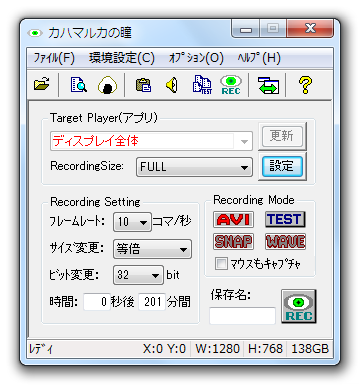The height and width of the screenshot is (389, 363).
Task: Enable the マウスもキャプチャ checkbox
Action: pos(221,264)
